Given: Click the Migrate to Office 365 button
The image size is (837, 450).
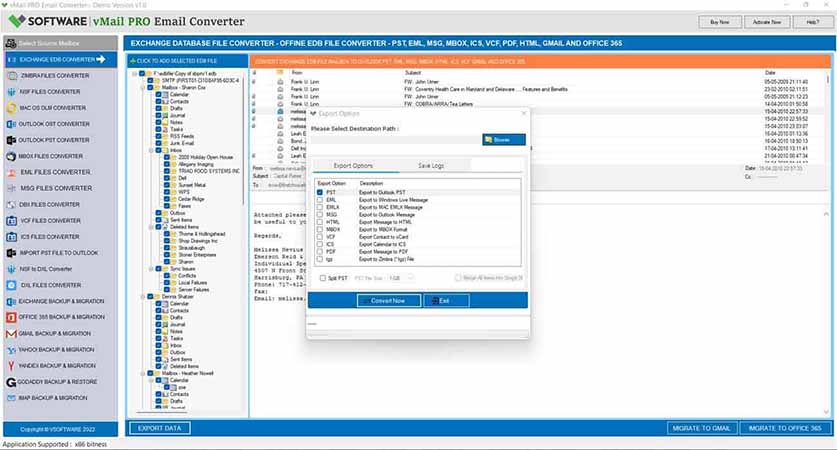Looking at the screenshot, I should (785, 428).
